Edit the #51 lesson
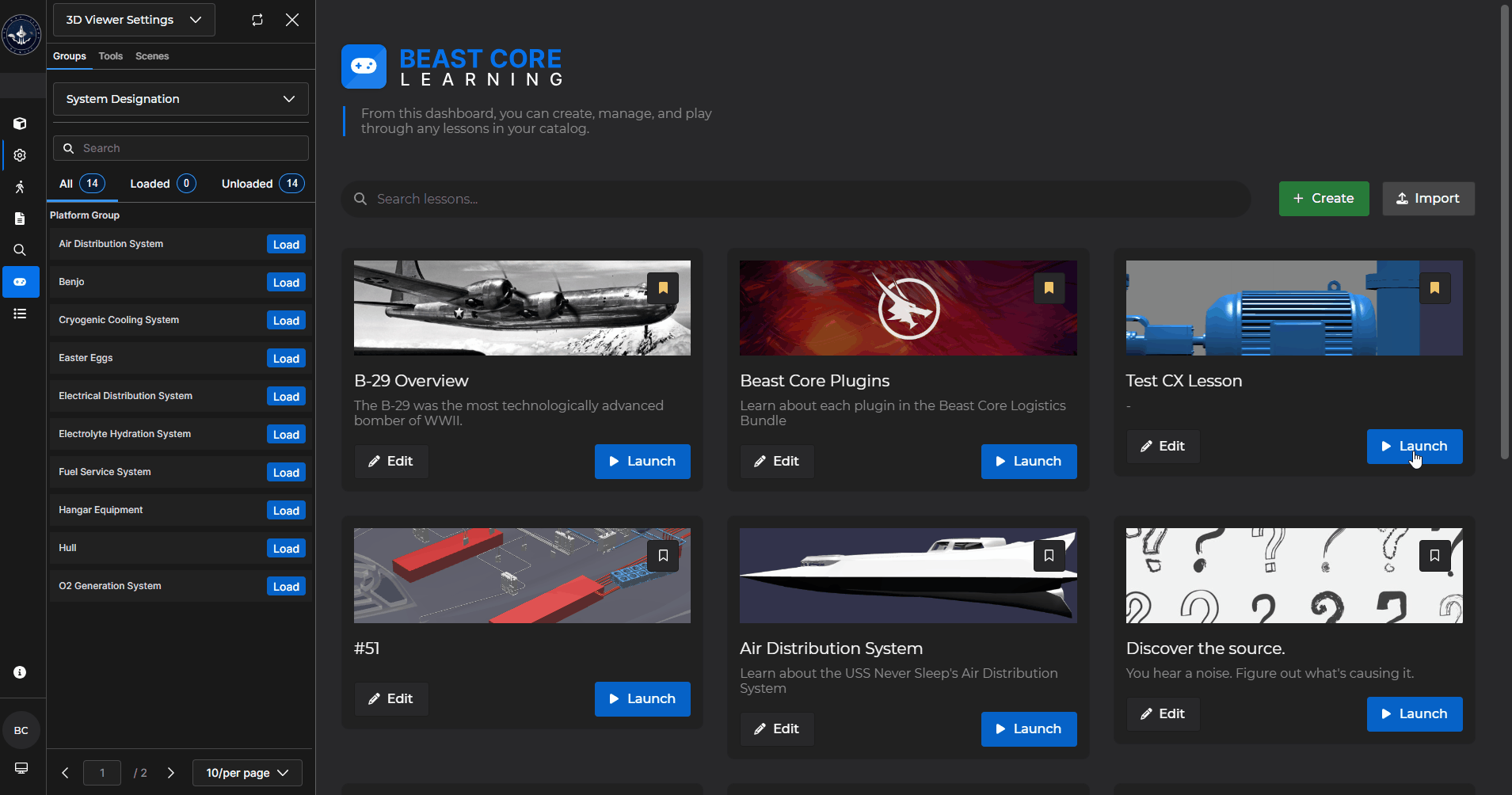This screenshot has width=1512, height=795. coord(391,699)
